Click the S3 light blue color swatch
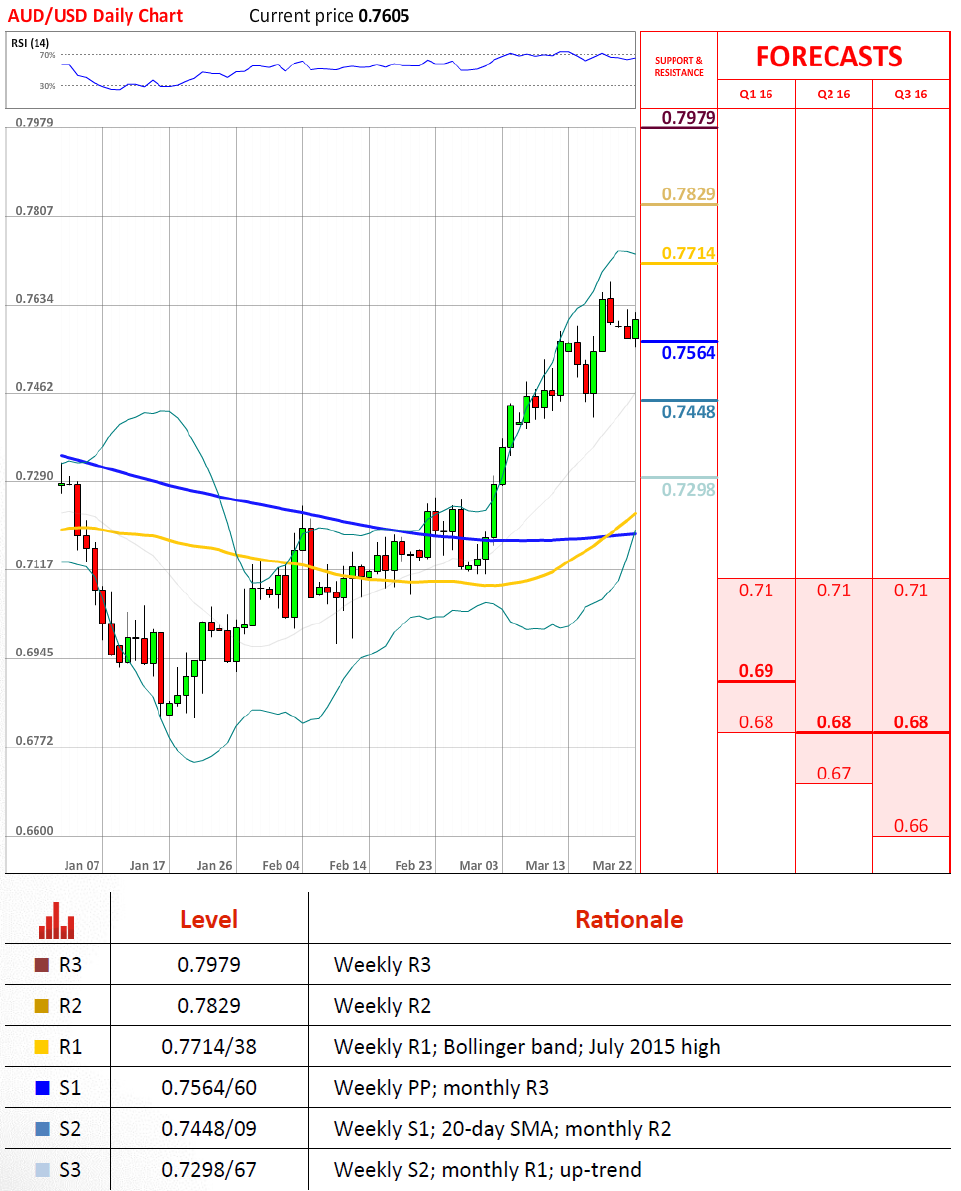The height and width of the screenshot is (1191, 961). pyautogui.click(x=42, y=1170)
